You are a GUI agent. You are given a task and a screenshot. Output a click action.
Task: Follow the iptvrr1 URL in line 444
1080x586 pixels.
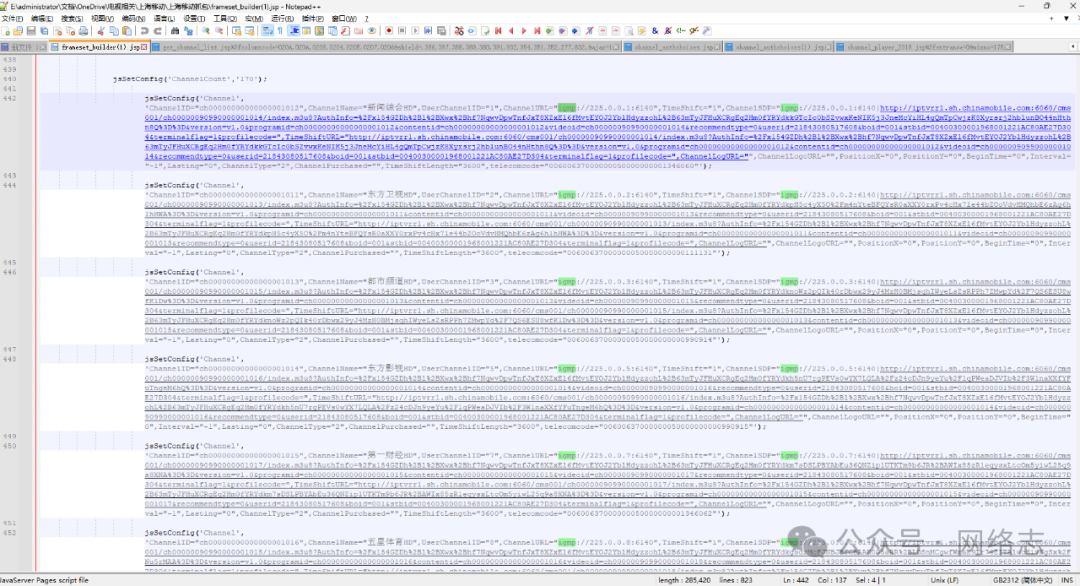pos(608,219)
